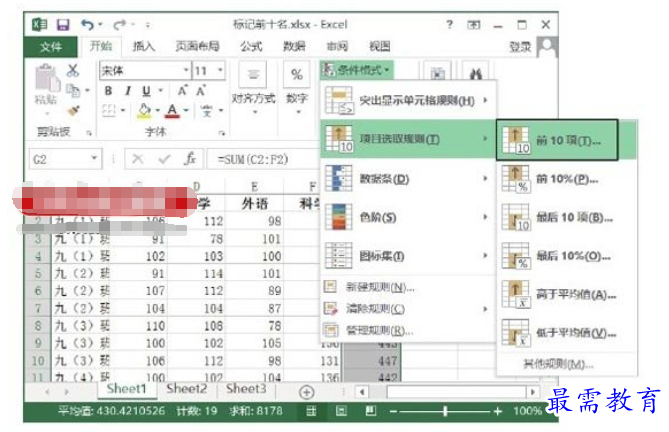Click the Find binoculars icon in ribbon
Viewport: 669px width, 432px height.
476,74
